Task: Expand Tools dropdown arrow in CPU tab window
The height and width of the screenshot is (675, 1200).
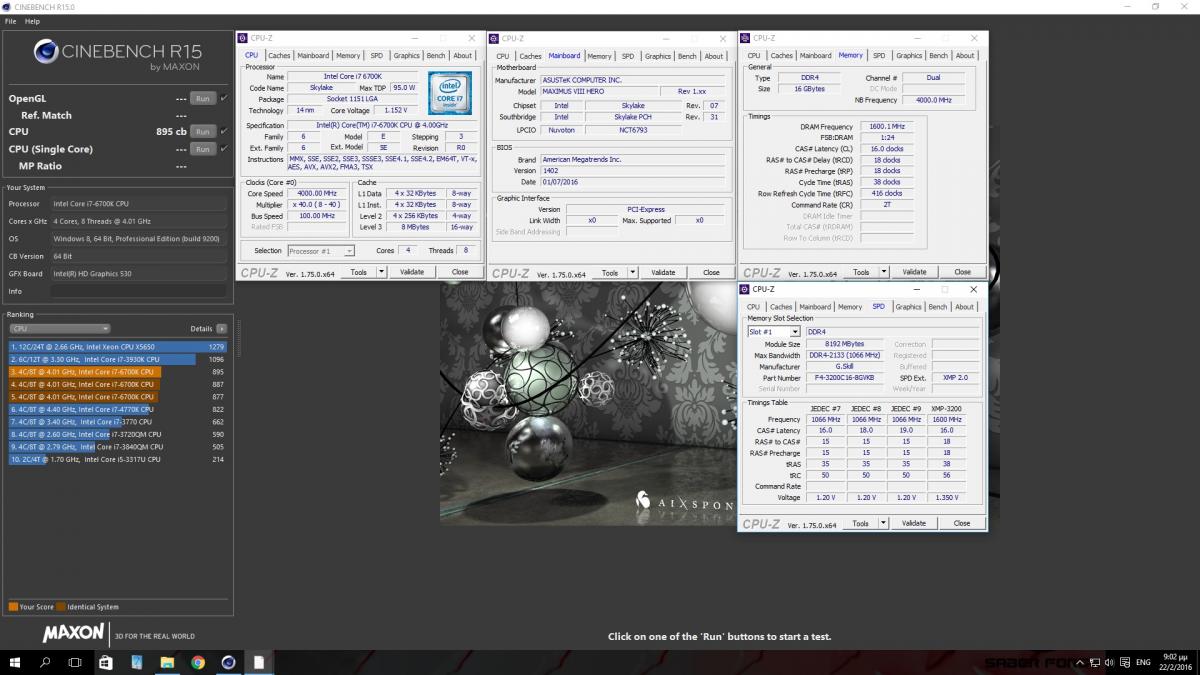Action: (x=379, y=272)
